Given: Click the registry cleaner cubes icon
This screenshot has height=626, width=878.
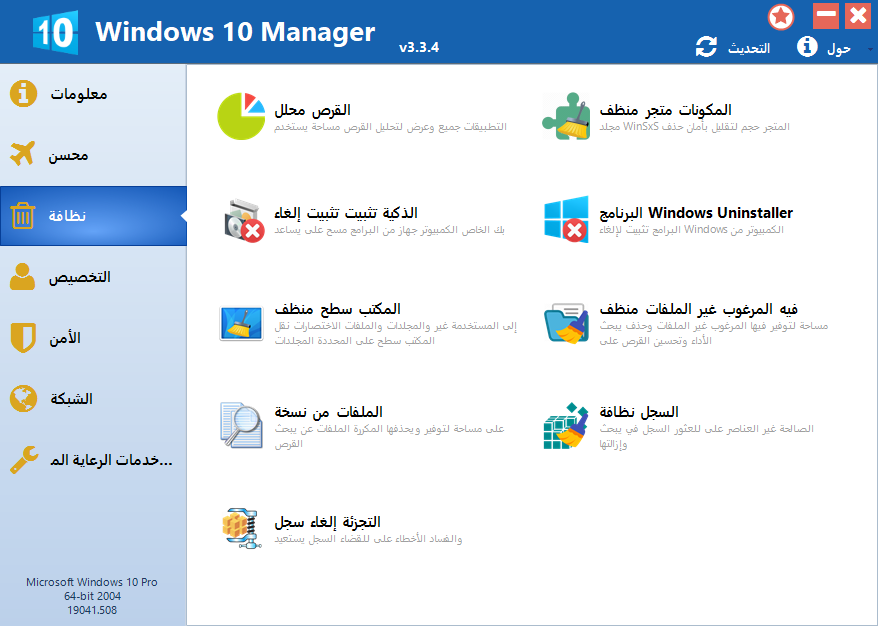Looking at the screenshot, I should coord(566,426).
